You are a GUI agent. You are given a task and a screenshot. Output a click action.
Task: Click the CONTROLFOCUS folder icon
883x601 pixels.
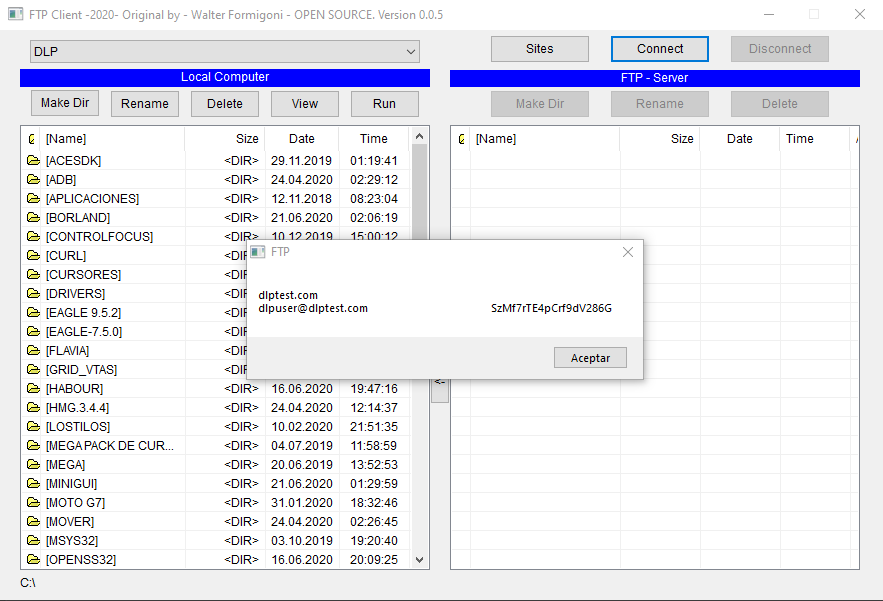click(x=33, y=237)
